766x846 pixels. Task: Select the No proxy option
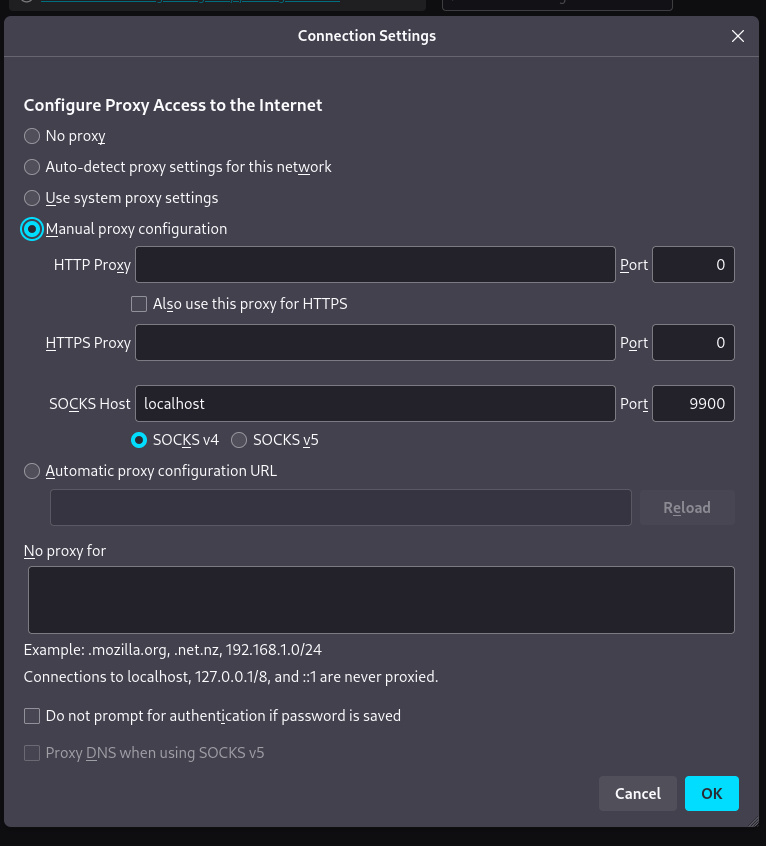point(32,136)
